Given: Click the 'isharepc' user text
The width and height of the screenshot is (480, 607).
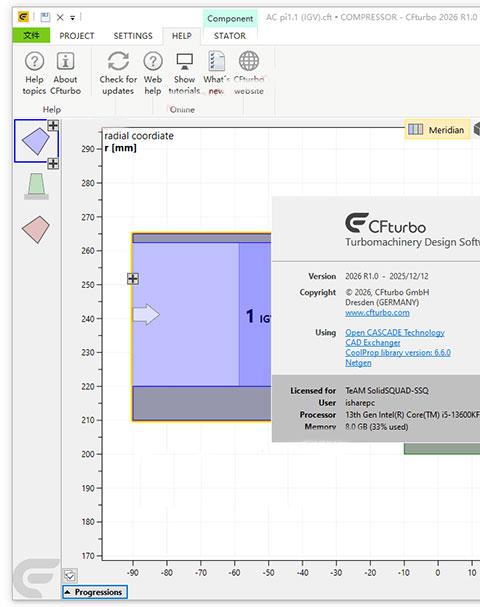Looking at the screenshot, I should coord(360,403).
